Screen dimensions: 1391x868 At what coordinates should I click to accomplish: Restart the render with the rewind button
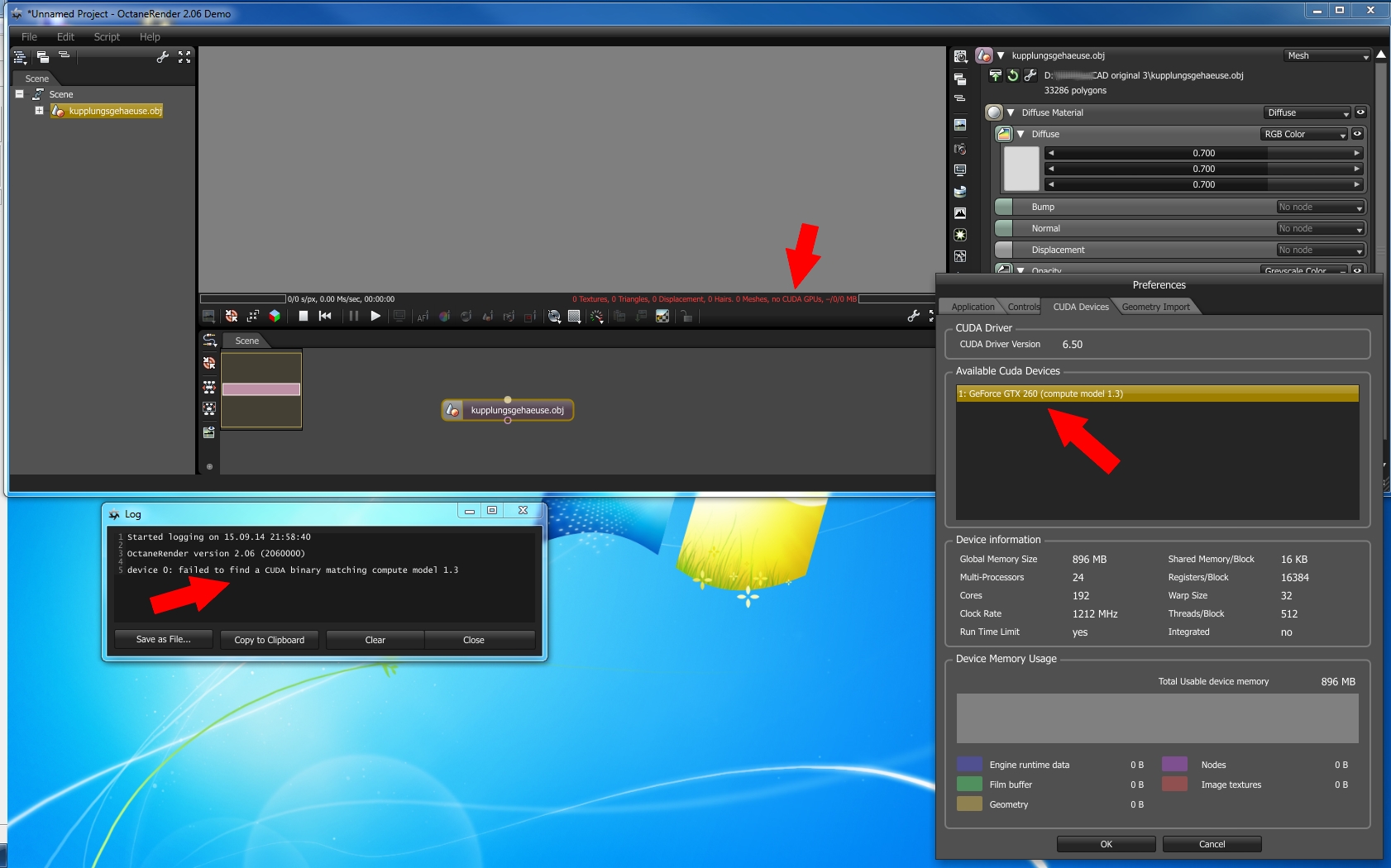point(325,316)
